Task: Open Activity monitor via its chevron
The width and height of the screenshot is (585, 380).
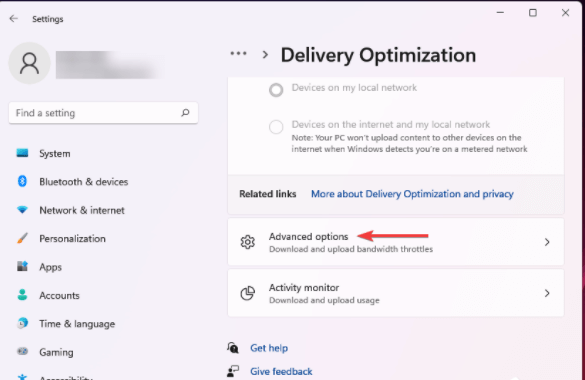Action: click(547, 293)
